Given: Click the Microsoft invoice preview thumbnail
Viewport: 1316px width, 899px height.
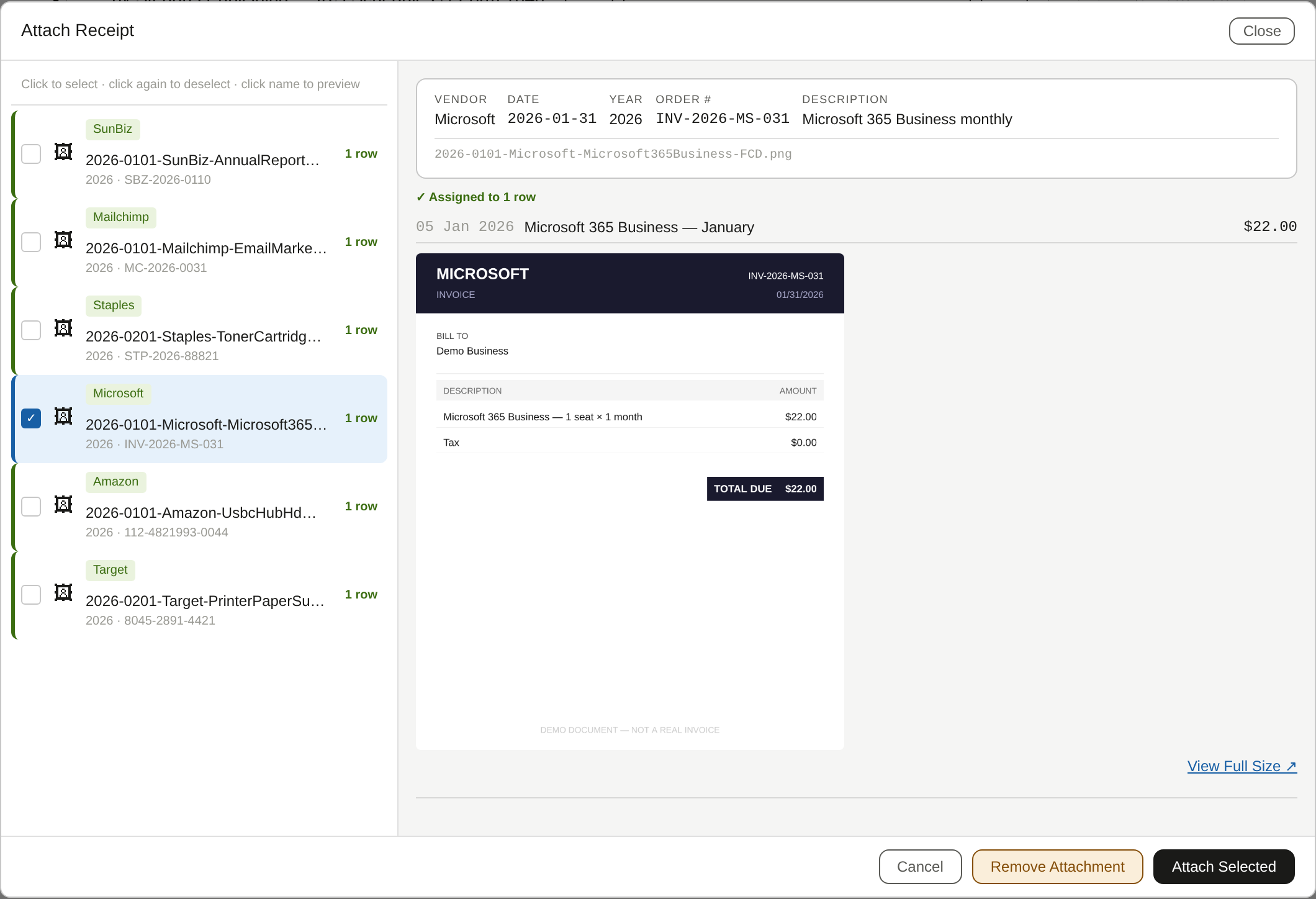Looking at the screenshot, I should (629, 501).
